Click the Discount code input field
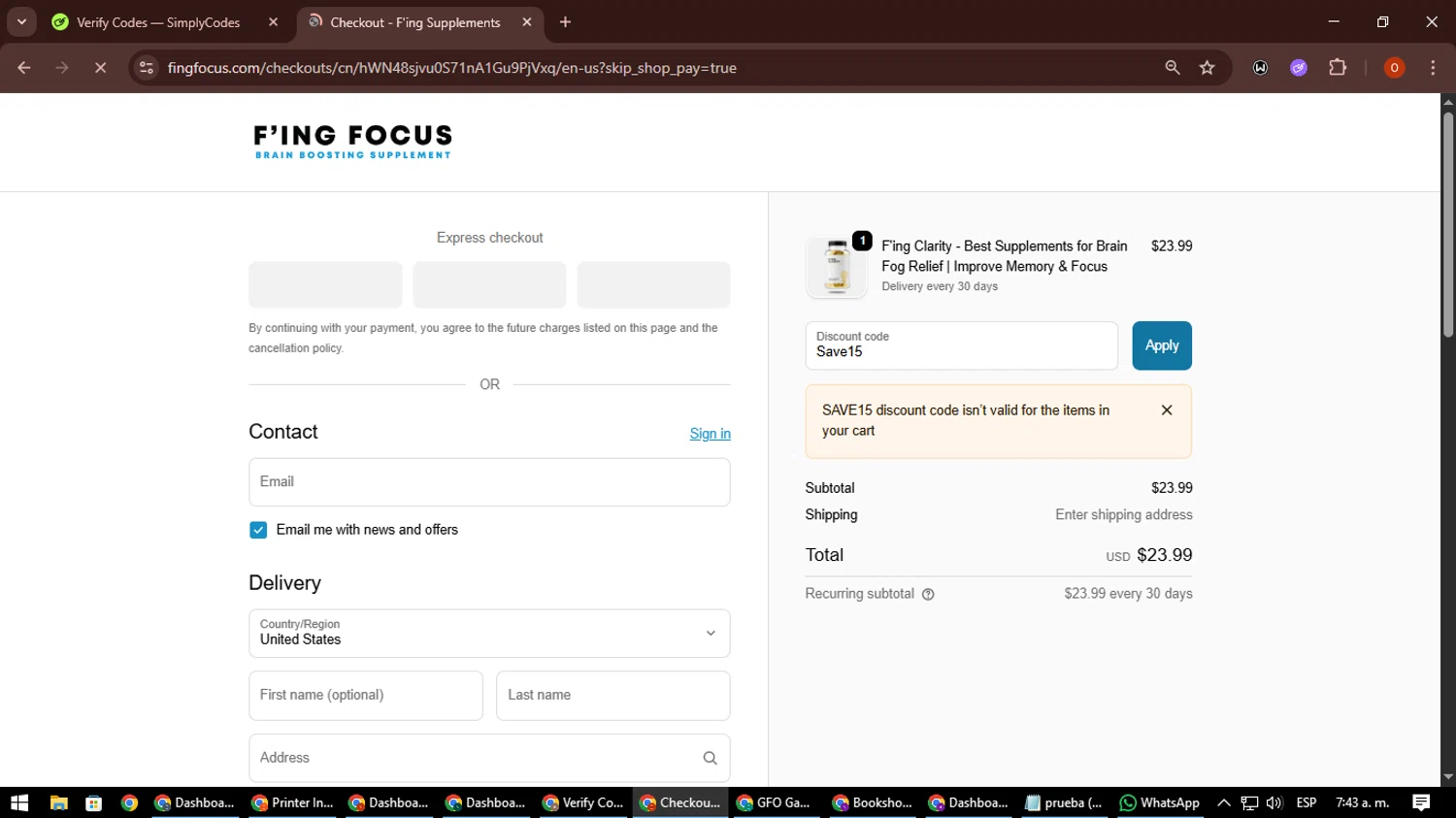 pyautogui.click(x=961, y=345)
